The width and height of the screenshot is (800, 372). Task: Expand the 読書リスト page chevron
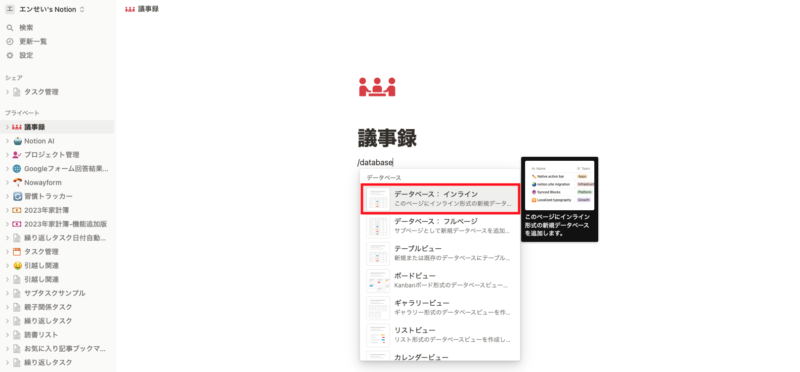(x=7, y=335)
